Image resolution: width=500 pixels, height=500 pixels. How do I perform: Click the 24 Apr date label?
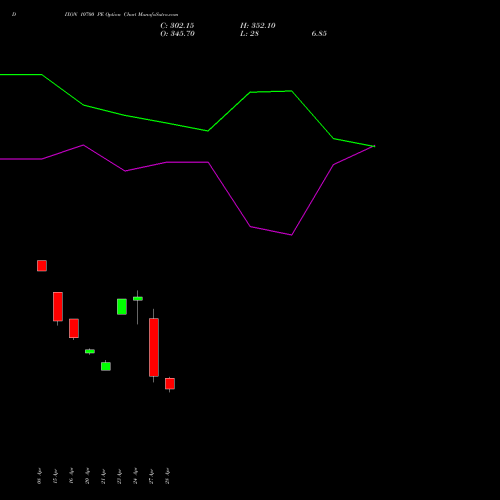pyautogui.click(x=135, y=476)
